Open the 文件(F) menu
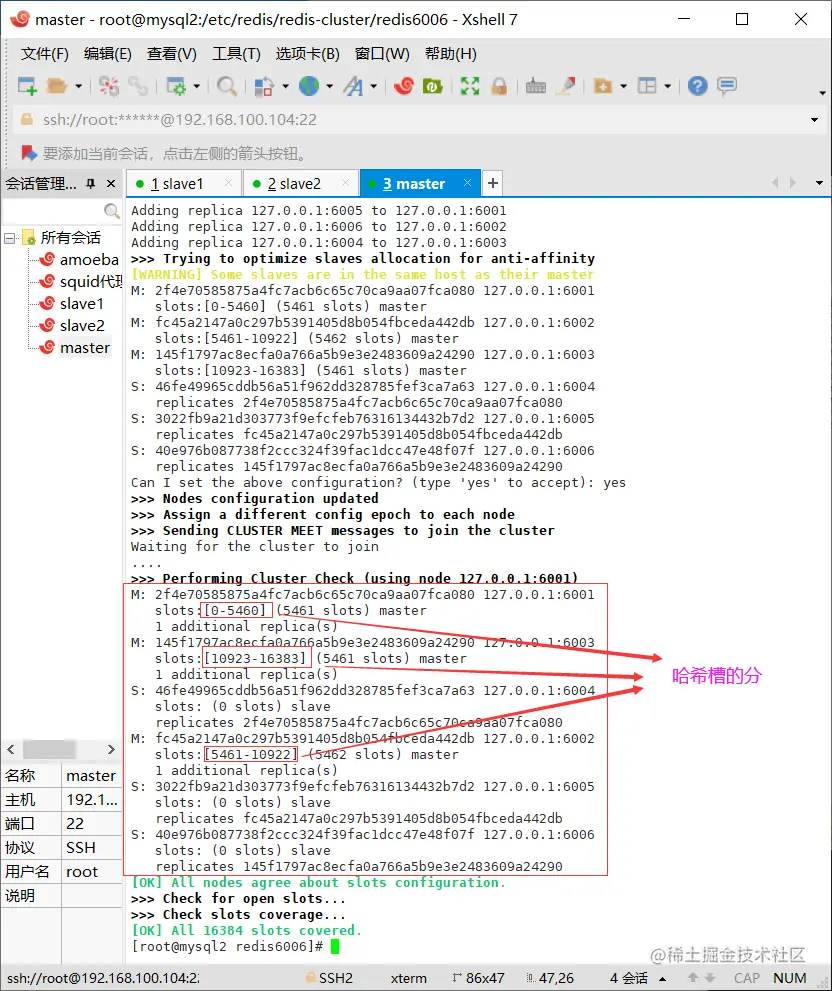This screenshot has width=832, height=991. 44,54
